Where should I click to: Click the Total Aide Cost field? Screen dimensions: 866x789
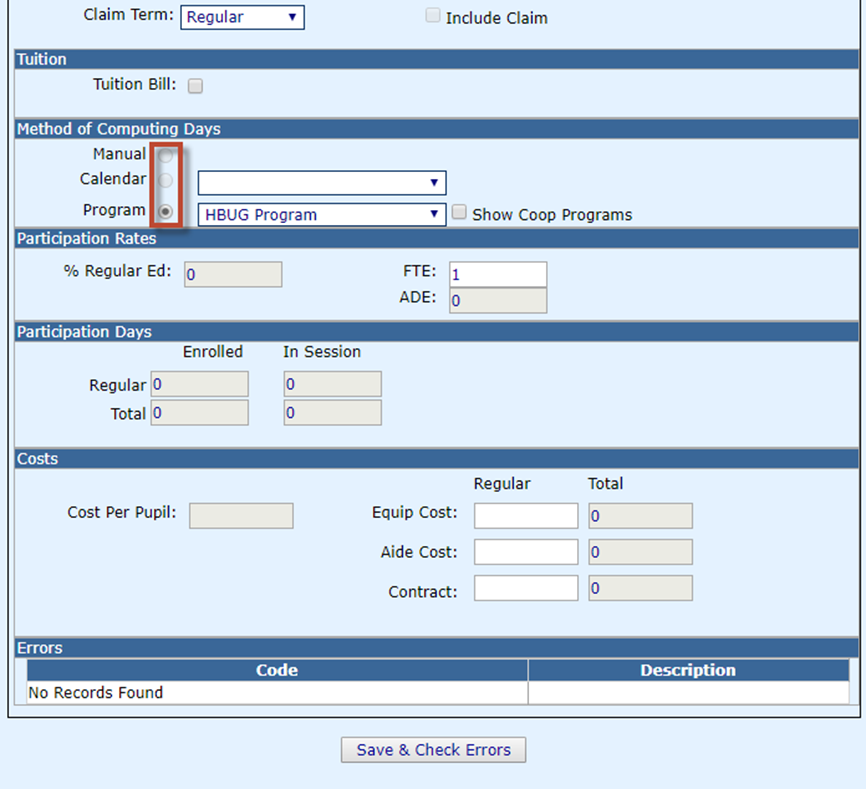point(640,552)
